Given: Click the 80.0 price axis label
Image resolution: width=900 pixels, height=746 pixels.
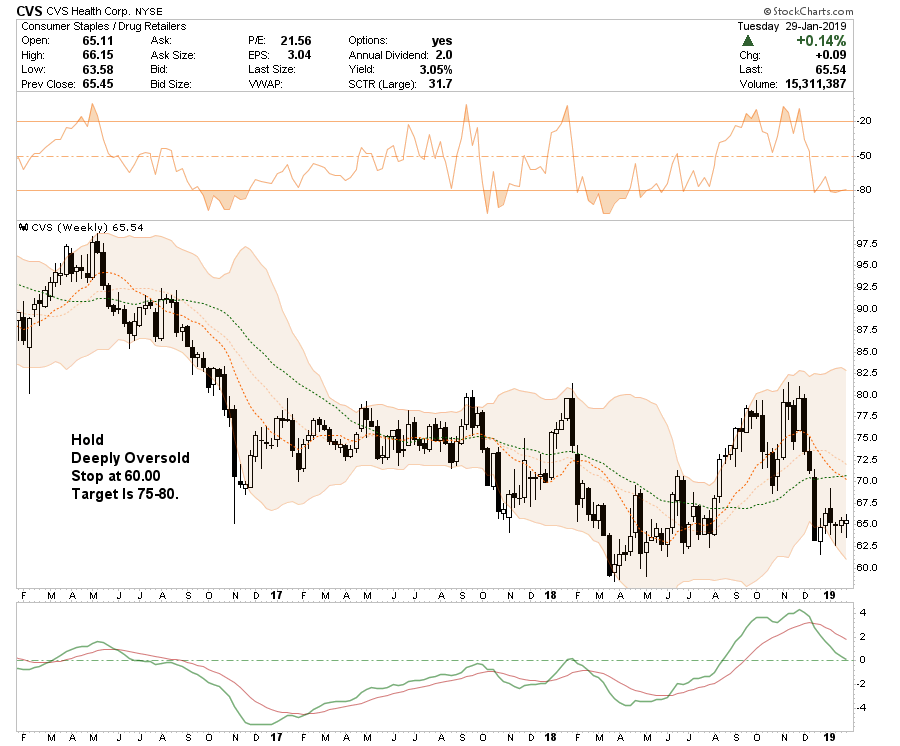Looking at the screenshot, I should (867, 395).
